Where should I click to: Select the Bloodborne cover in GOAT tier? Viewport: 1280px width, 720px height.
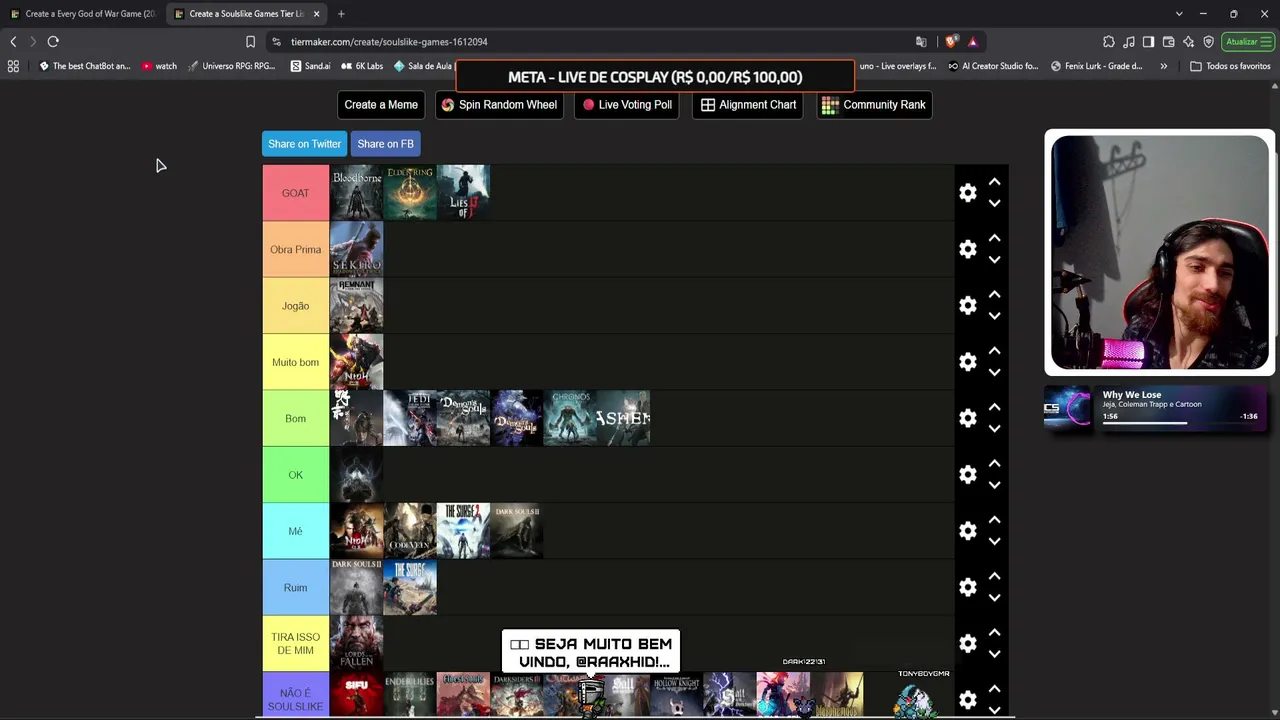357,193
